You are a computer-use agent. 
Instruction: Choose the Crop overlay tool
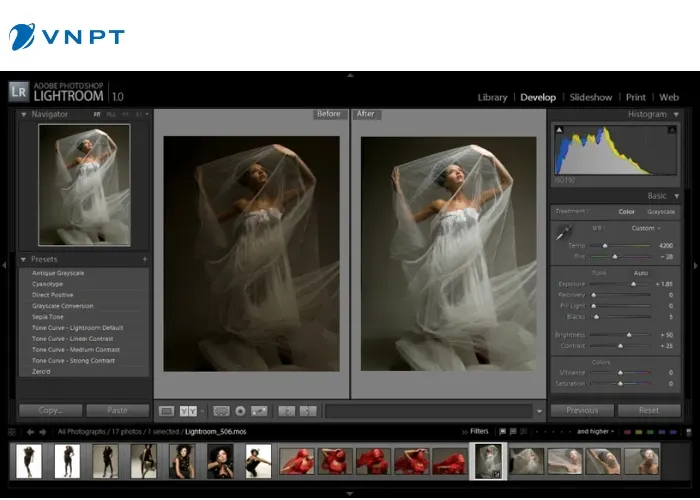[x=221, y=411]
